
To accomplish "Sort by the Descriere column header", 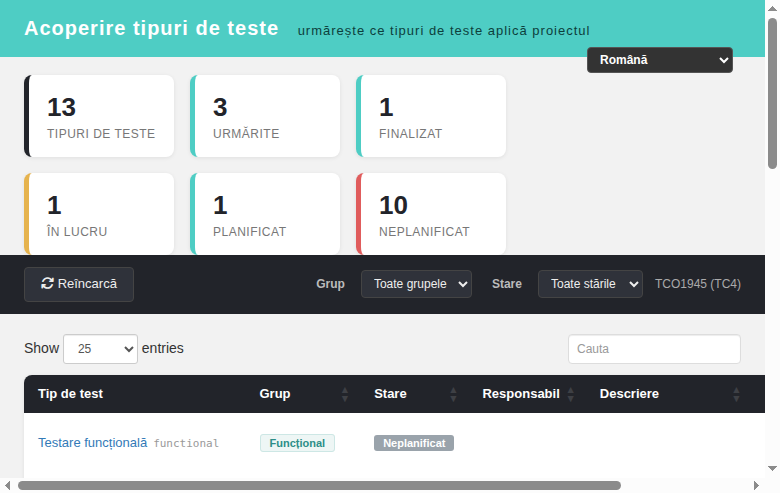I will [670, 394].
